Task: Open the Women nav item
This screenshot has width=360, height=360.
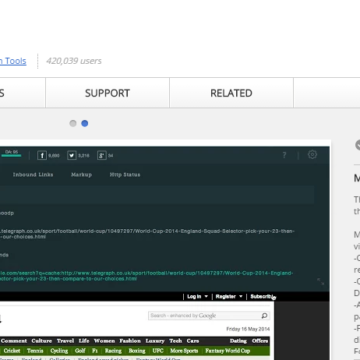Action: (104, 341)
